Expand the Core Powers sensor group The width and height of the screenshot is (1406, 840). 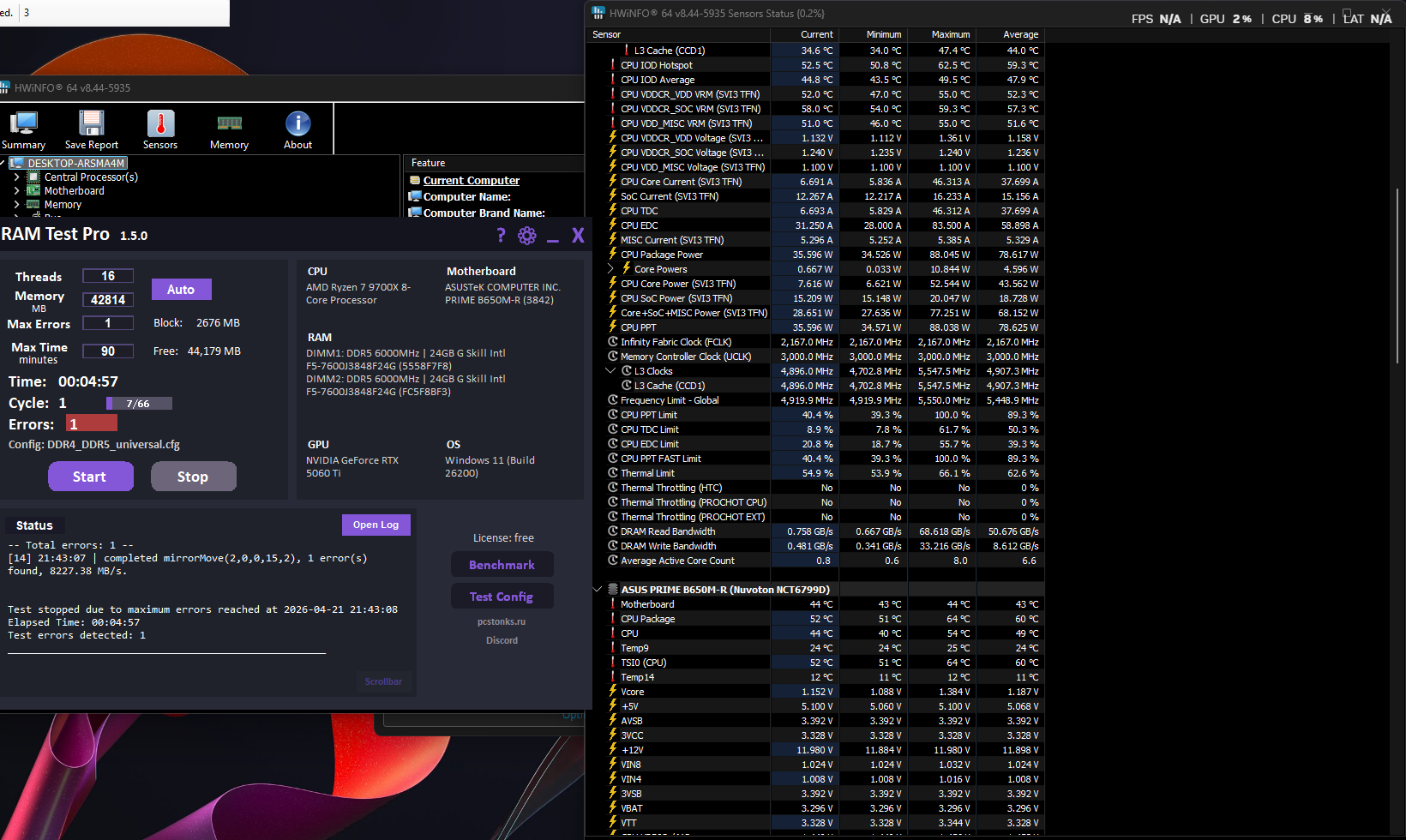tap(611, 269)
